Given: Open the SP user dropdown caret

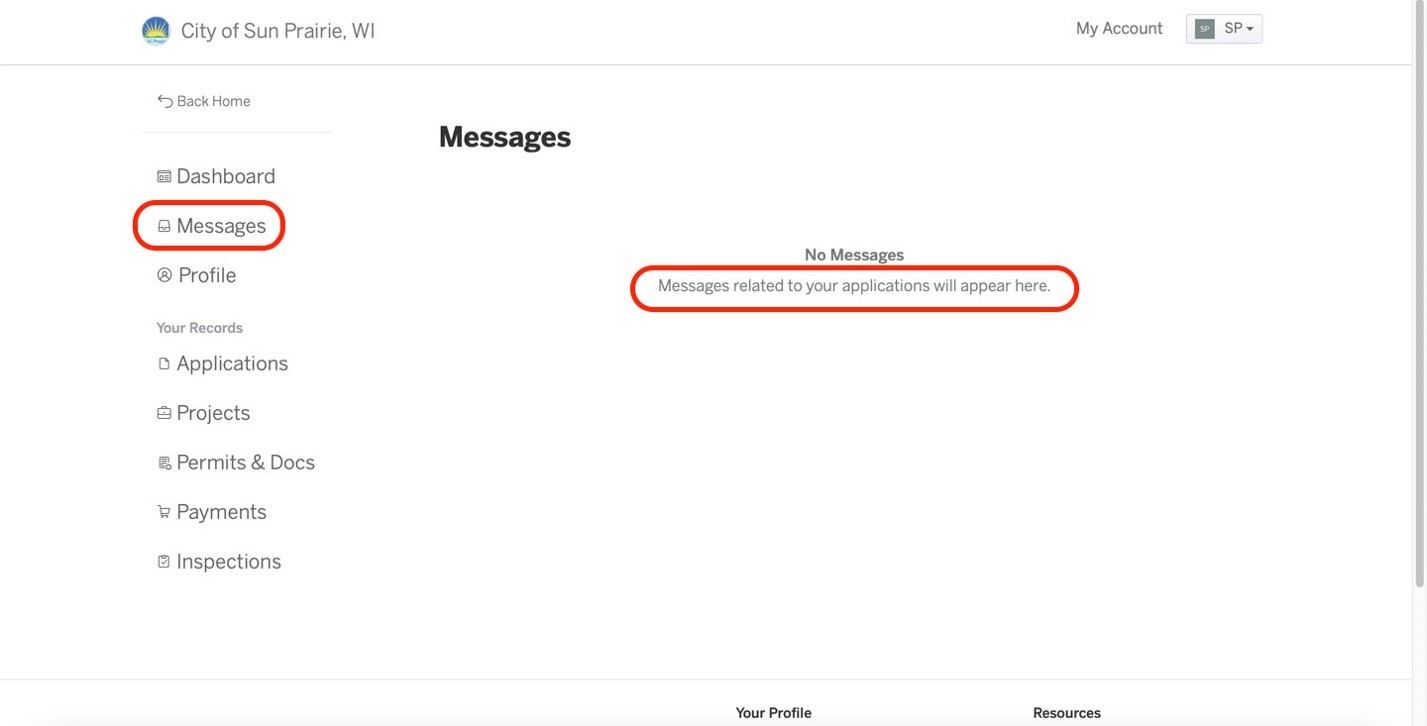Looking at the screenshot, I should (x=1250, y=29).
